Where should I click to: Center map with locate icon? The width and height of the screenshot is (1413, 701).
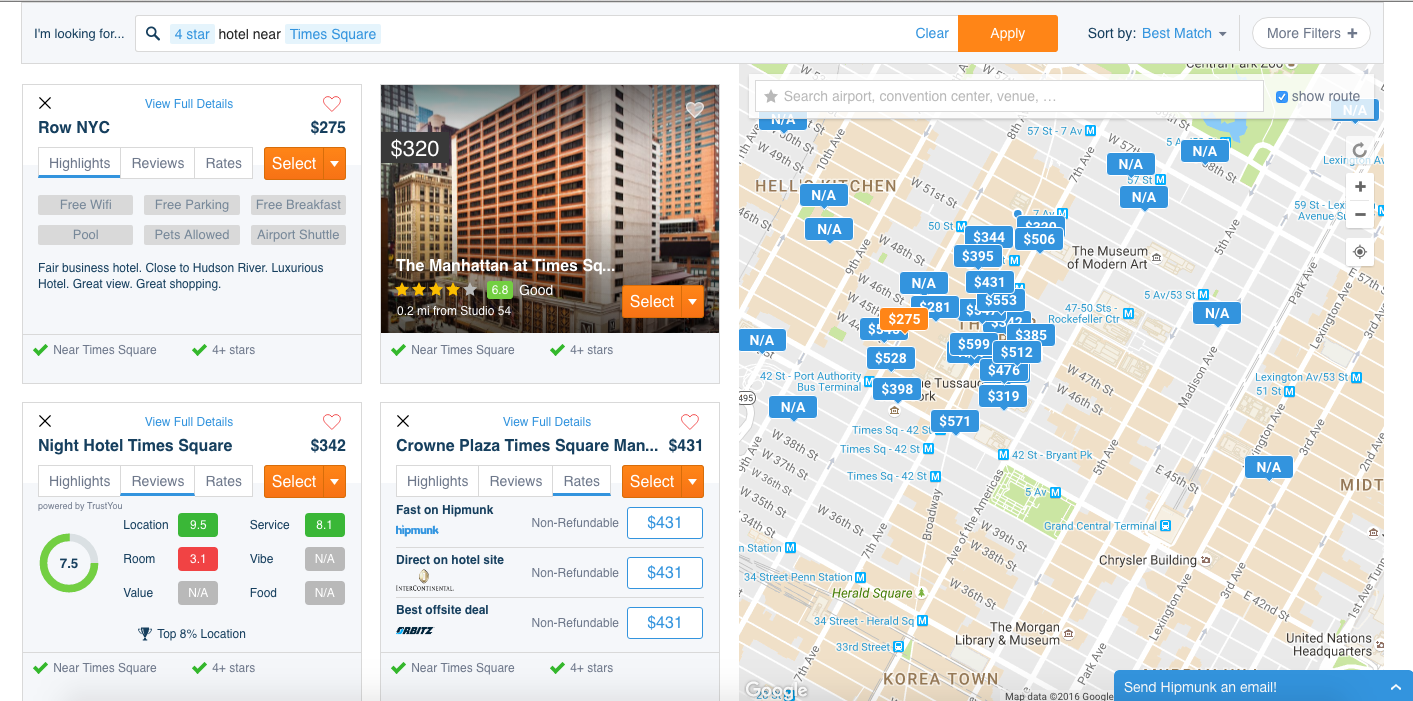[1360, 251]
